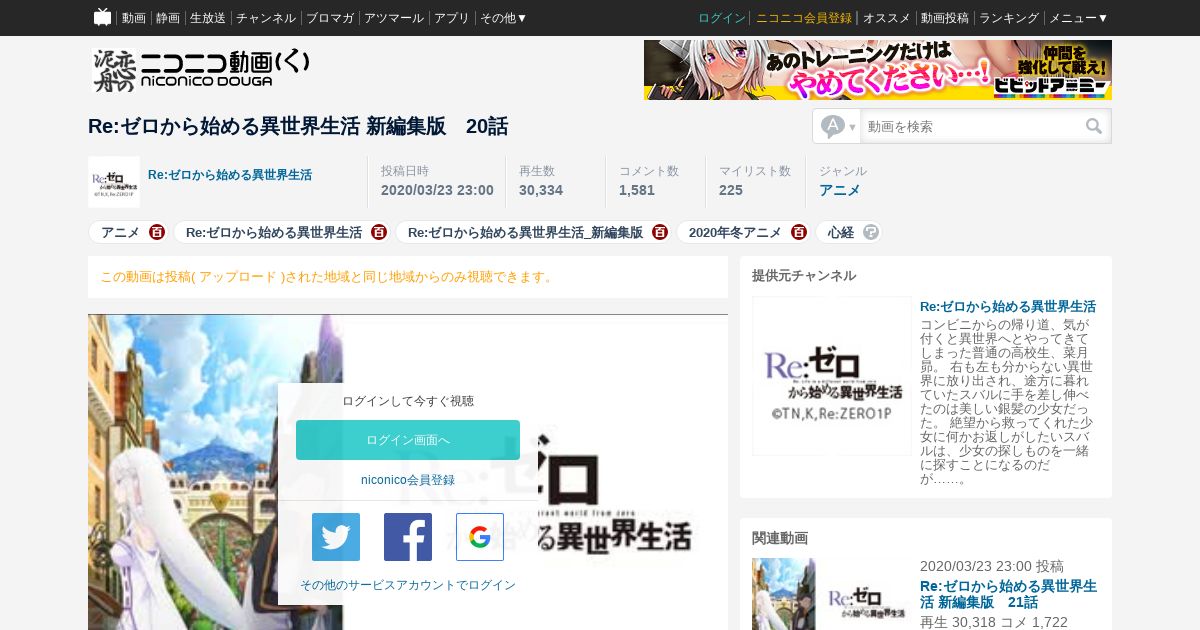1200x630 pixels.
Task: Click the post date 2020/03/23 23:00
Action: (x=437, y=190)
